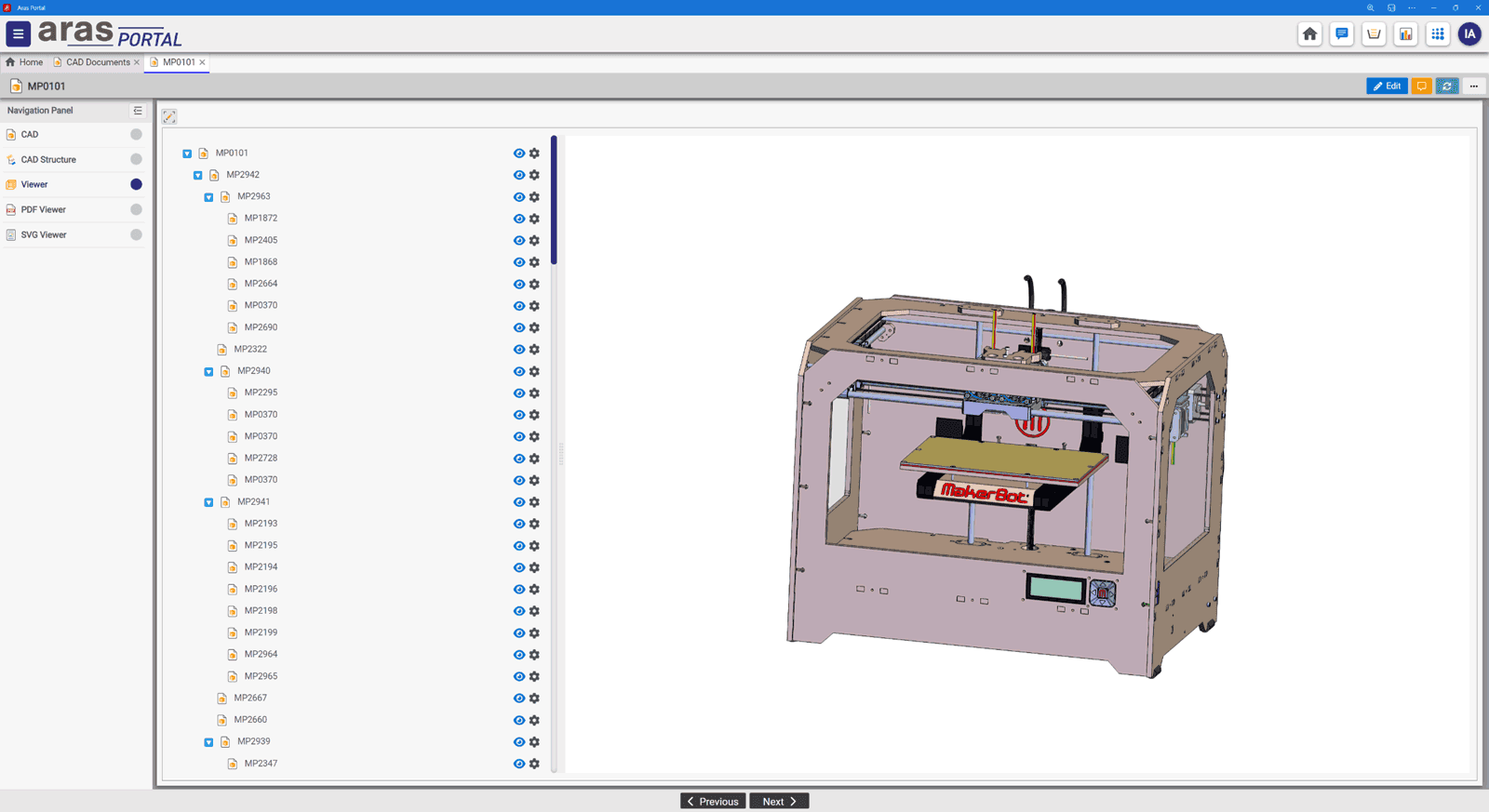Click the Next button
Screen dimensions: 1489x812
[x=779, y=801]
